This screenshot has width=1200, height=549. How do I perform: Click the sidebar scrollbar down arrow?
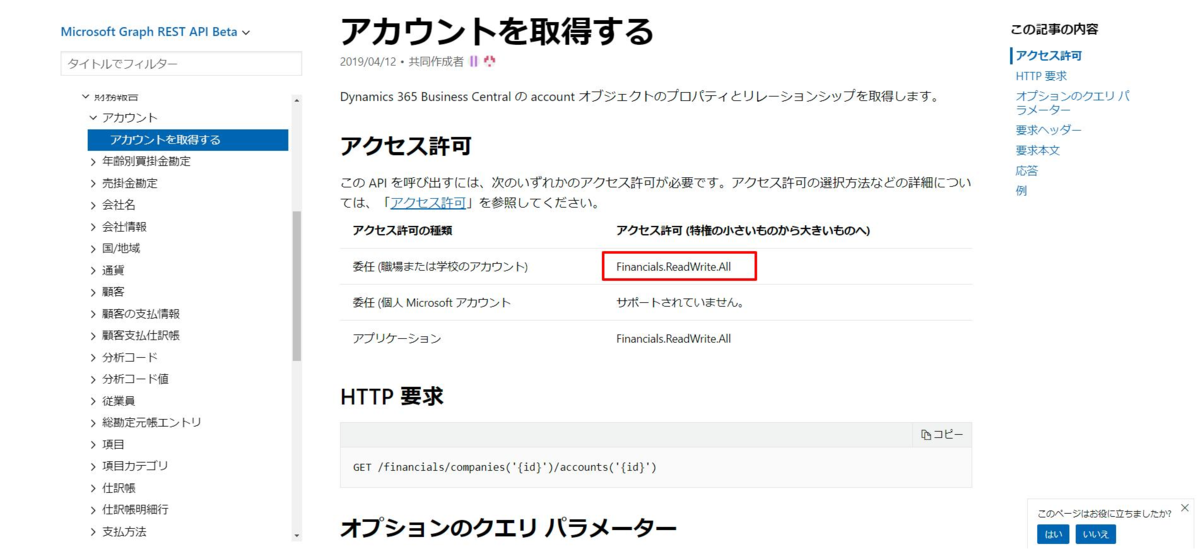tap(296, 536)
